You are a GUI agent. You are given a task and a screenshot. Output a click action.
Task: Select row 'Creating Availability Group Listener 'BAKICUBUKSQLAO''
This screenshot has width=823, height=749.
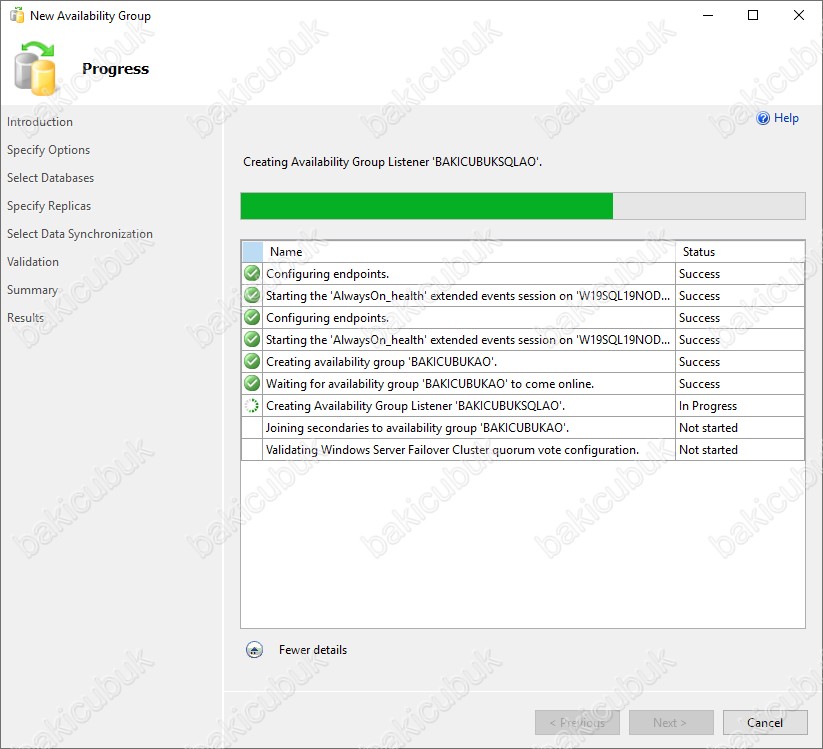523,406
